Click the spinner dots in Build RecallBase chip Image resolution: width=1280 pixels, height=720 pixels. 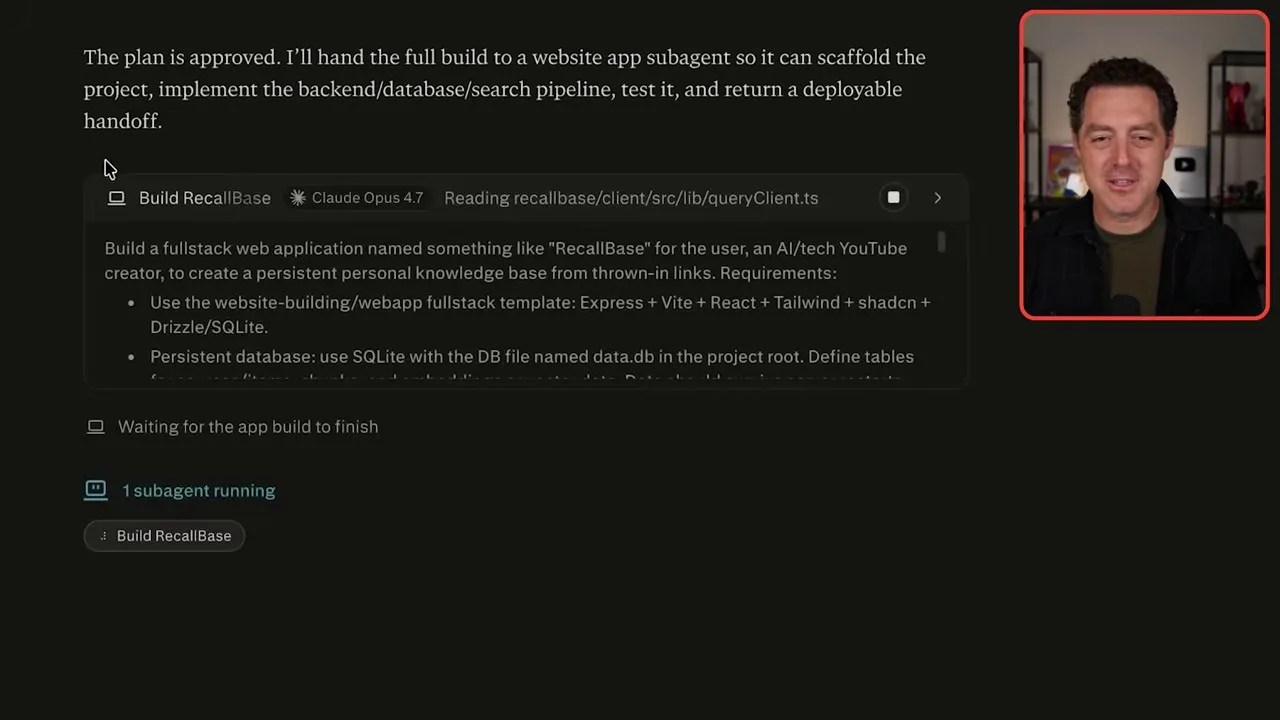[103, 536]
